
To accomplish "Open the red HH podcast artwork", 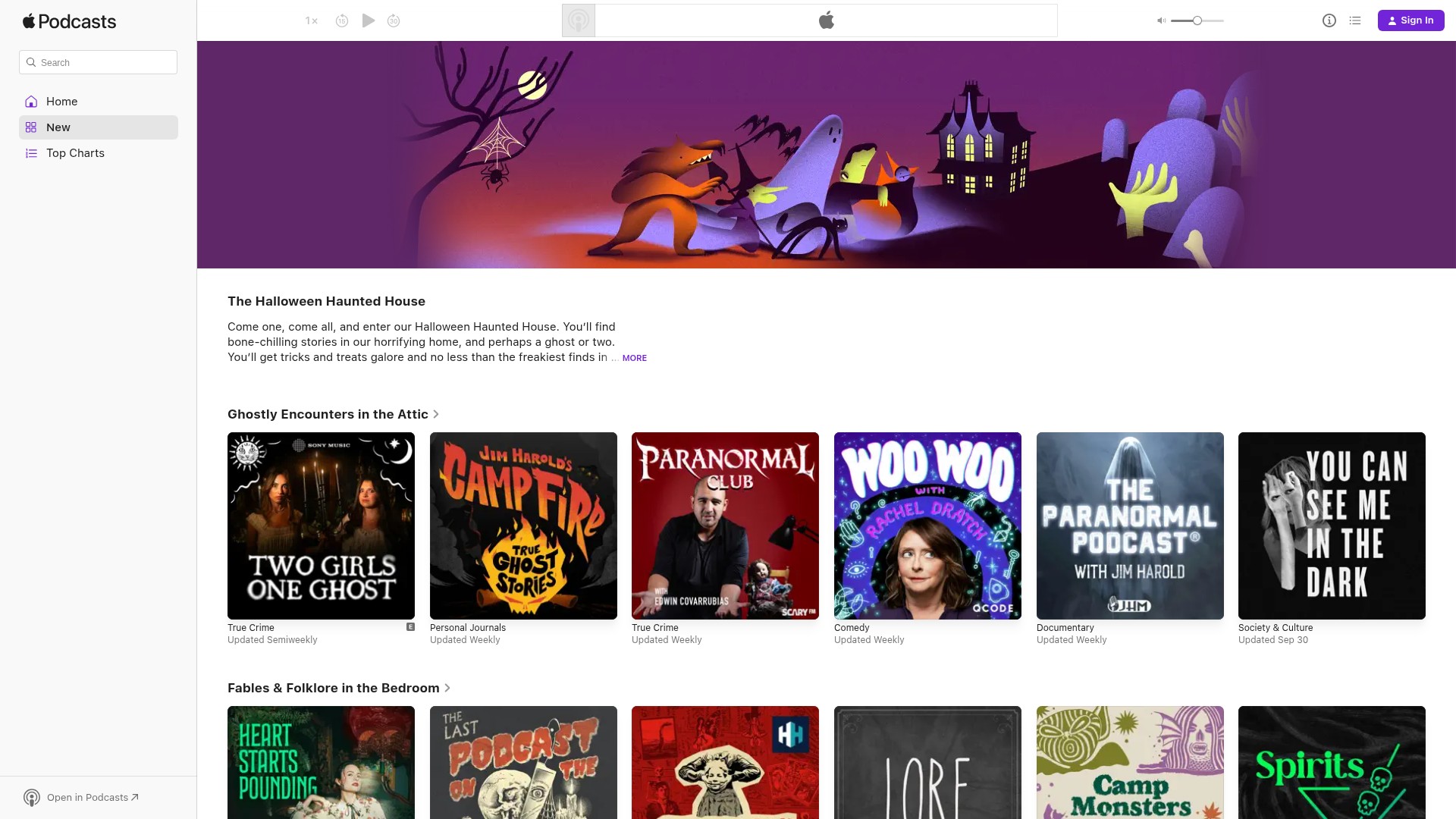I will click(725, 762).
